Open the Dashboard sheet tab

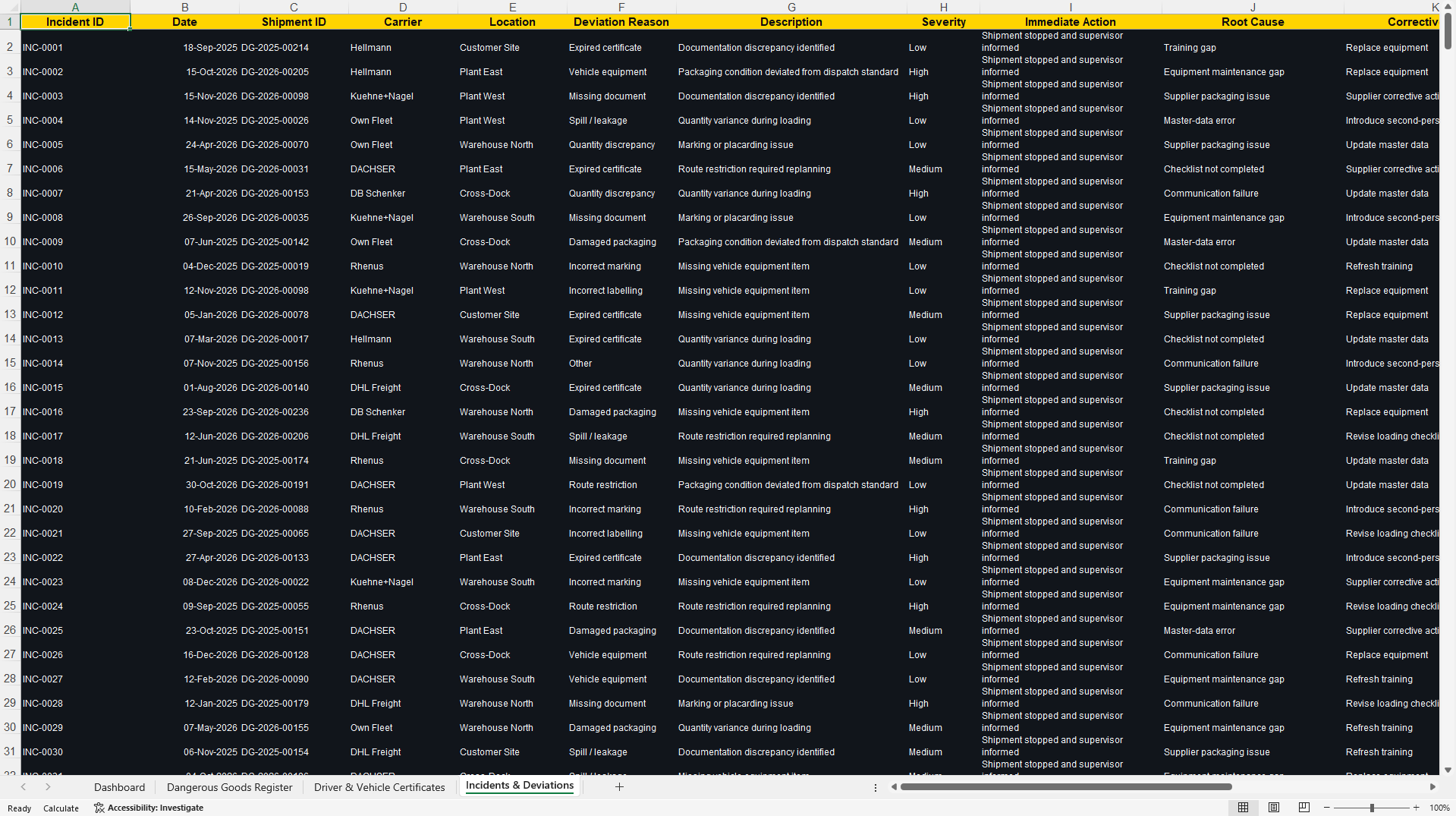[119, 787]
